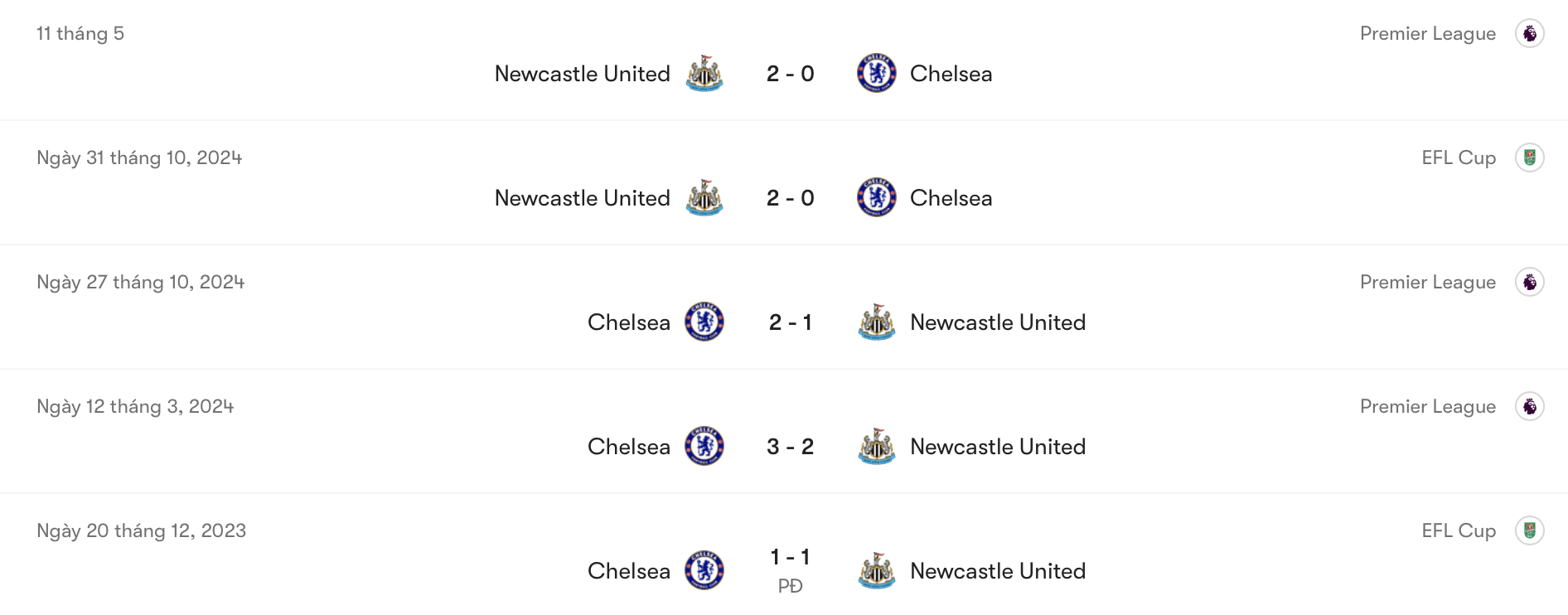The image size is (1568, 615).
Task: Open Newcastle United from the 27 tháng 10 match
Action: click(998, 322)
